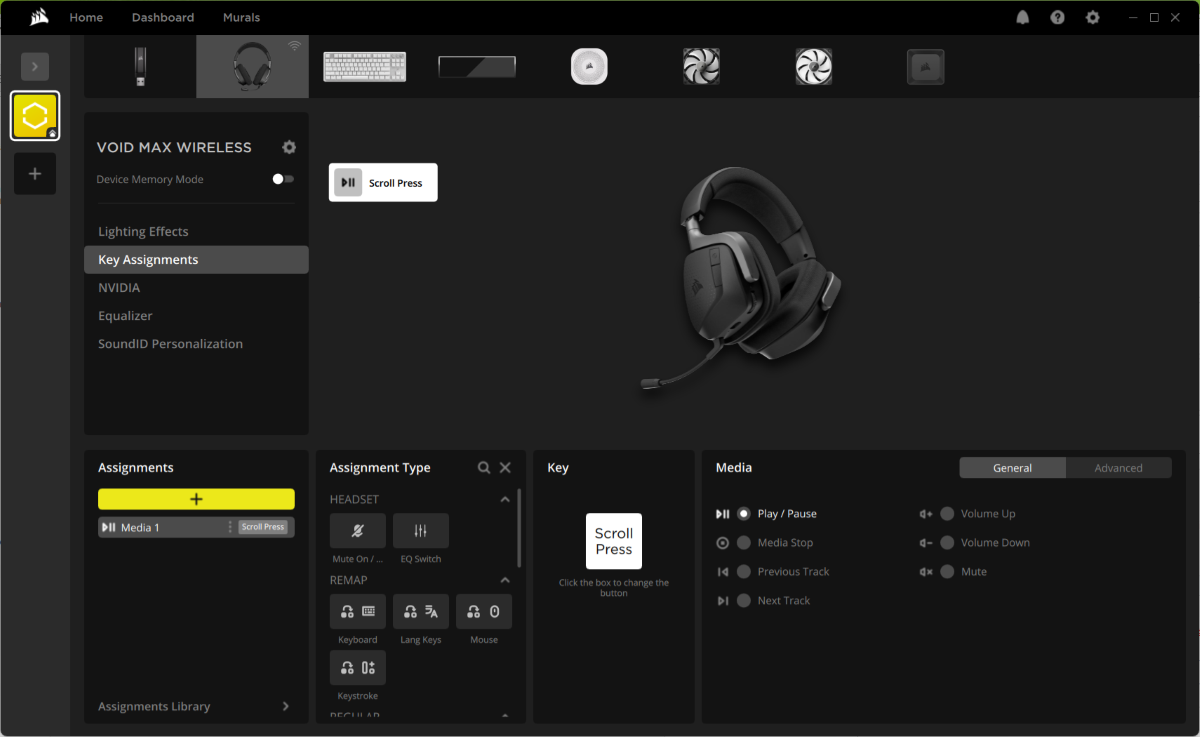Image resolution: width=1200 pixels, height=737 pixels.
Task: Expand the Assignments Library
Action: [285, 706]
